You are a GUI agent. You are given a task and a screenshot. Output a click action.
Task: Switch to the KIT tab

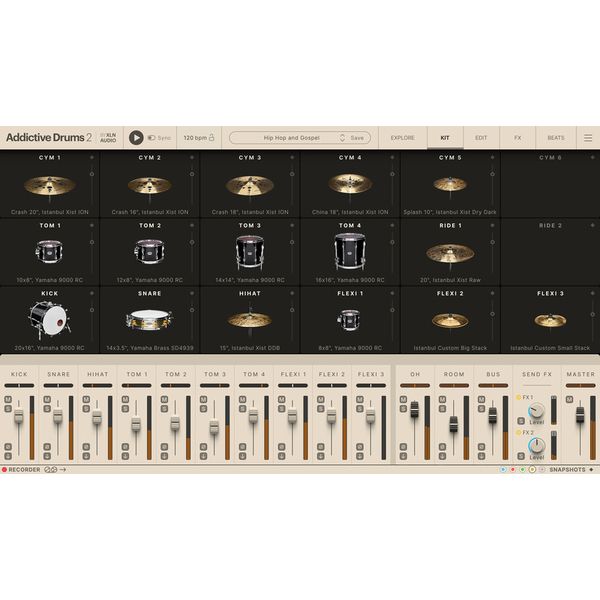point(445,138)
